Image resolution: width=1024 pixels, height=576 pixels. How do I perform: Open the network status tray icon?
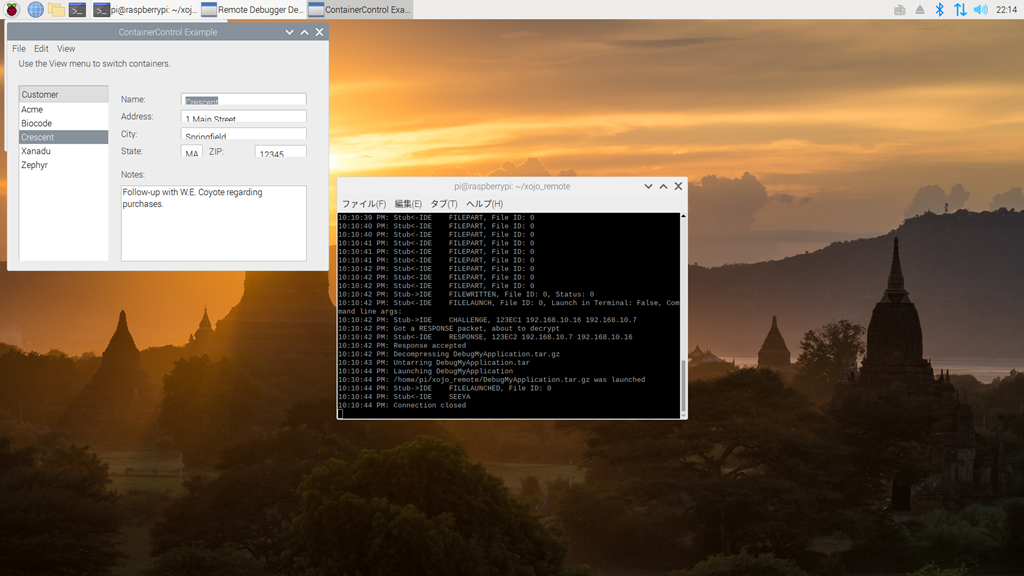pyautogui.click(x=959, y=9)
